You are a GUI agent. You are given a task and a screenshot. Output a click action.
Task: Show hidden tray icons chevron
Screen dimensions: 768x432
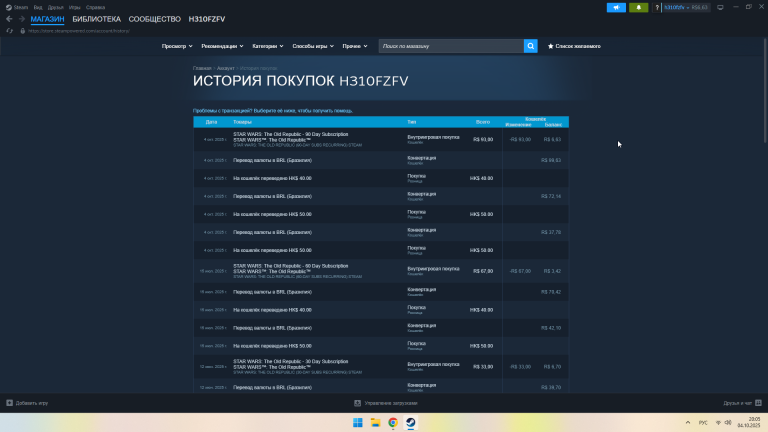click(x=688, y=423)
